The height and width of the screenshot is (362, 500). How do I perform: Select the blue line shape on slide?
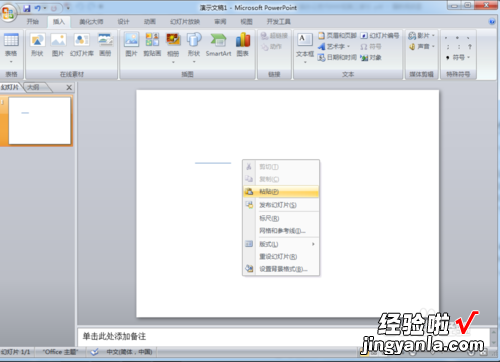tap(213, 163)
